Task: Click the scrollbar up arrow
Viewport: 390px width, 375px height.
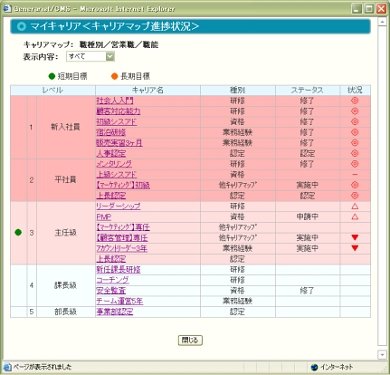Action: 382,22
